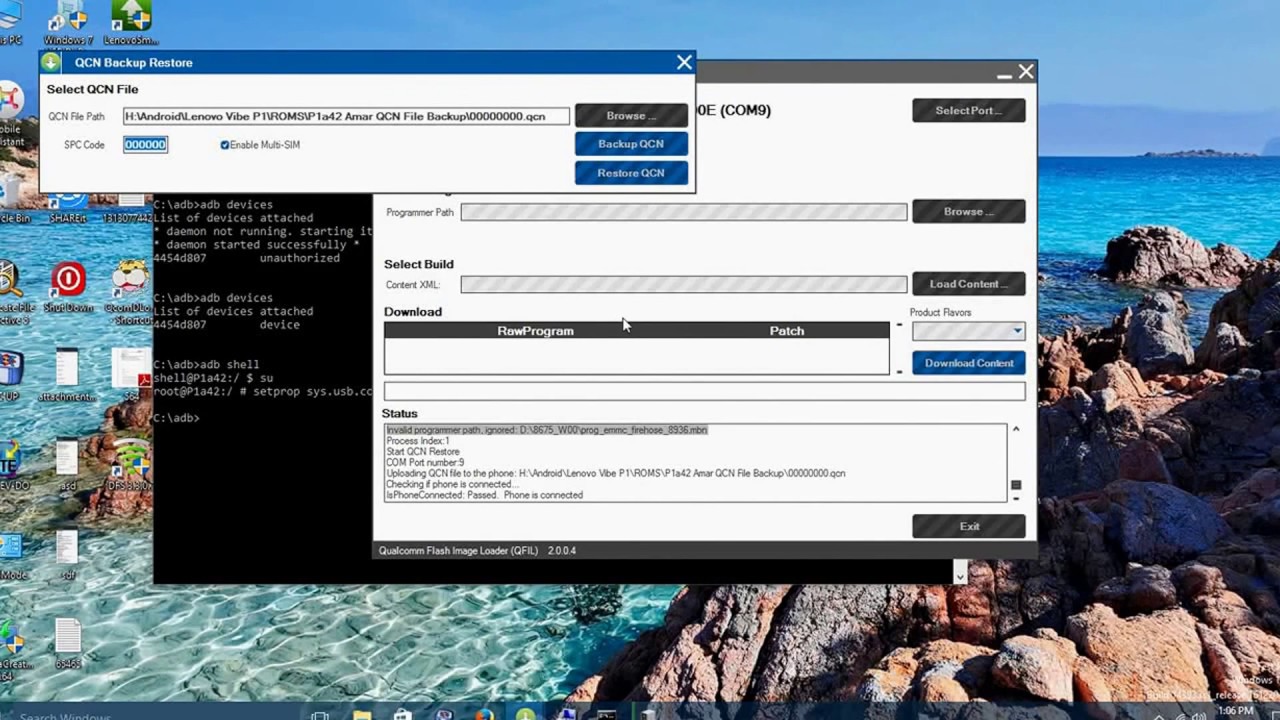Click the download progress bar in QFIL
Screen dimensions: 1280x720
[704, 391]
